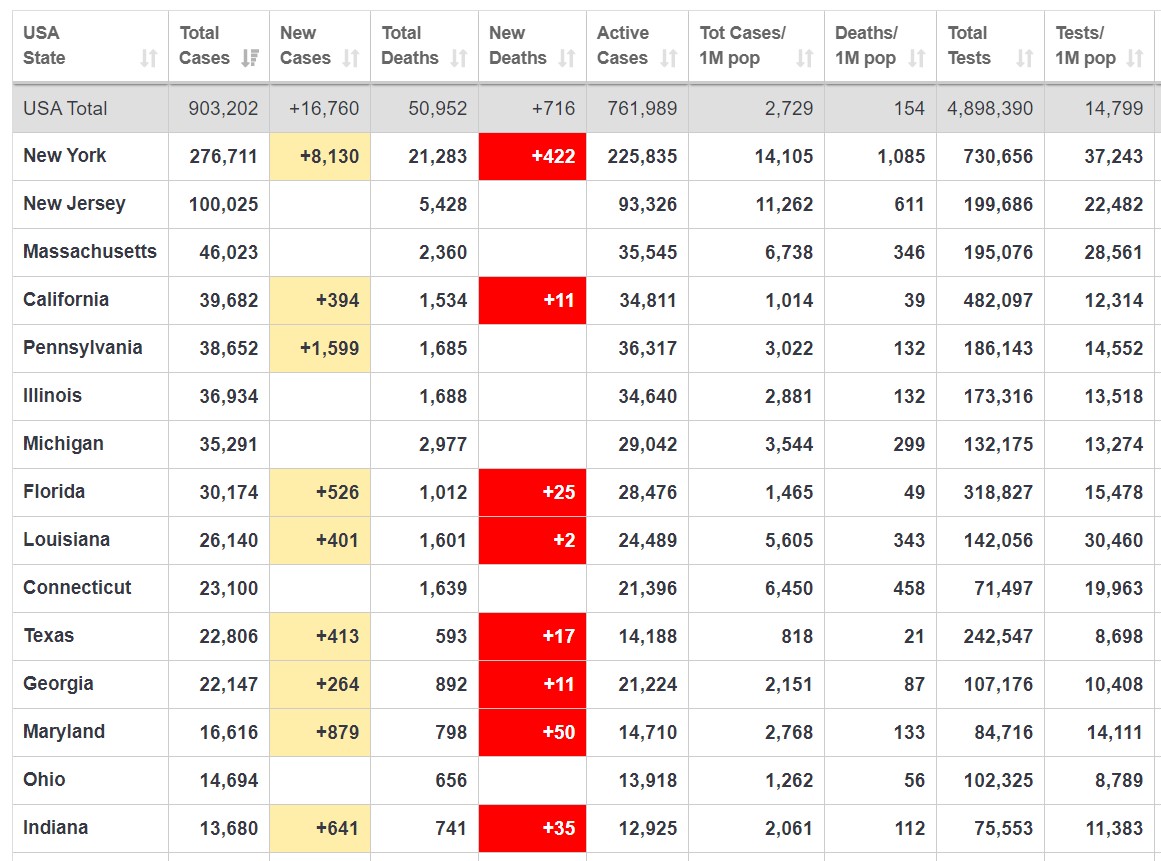Click Pennsylvania's yellow +1,599 new cases cell
The height and width of the screenshot is (861, 1161).
(320, 349)
